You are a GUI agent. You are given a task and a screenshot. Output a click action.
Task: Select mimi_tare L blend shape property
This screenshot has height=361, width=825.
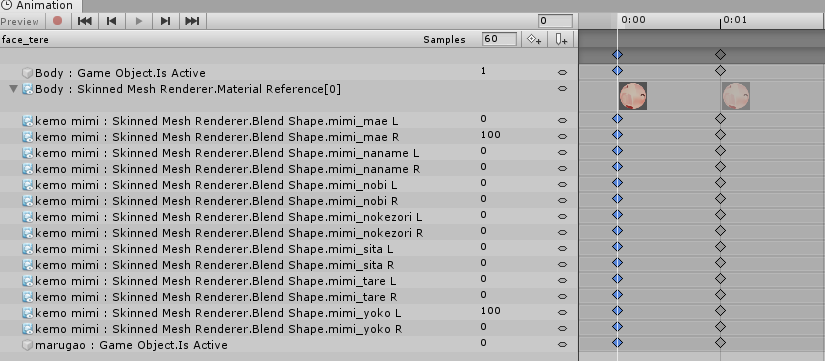216,281
